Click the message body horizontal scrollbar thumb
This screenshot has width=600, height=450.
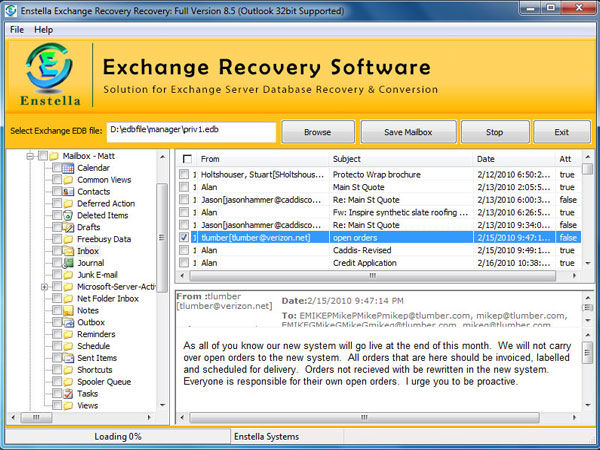[x=364, y=417]
